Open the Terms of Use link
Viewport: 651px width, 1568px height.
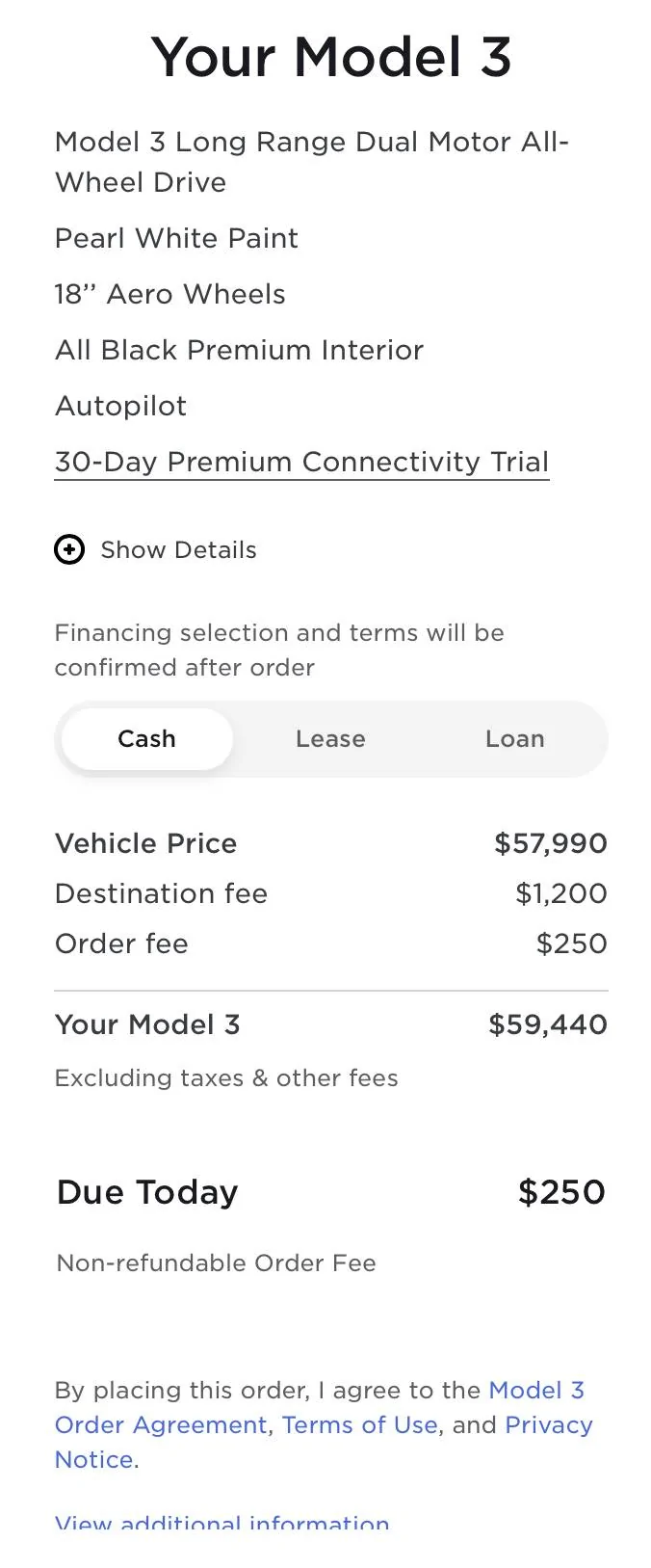point(359,1425)
